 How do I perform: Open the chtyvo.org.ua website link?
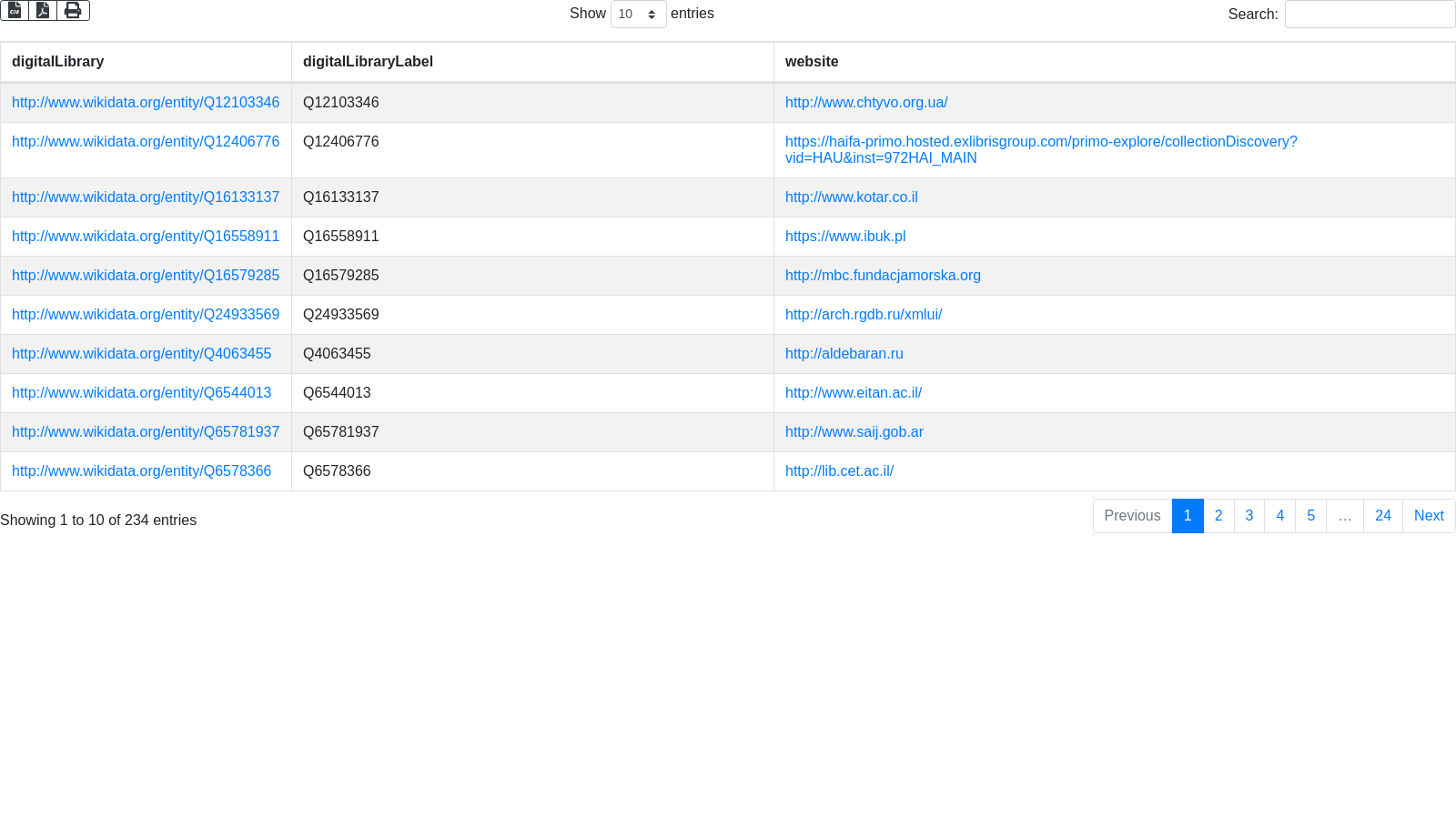[866, 103]
